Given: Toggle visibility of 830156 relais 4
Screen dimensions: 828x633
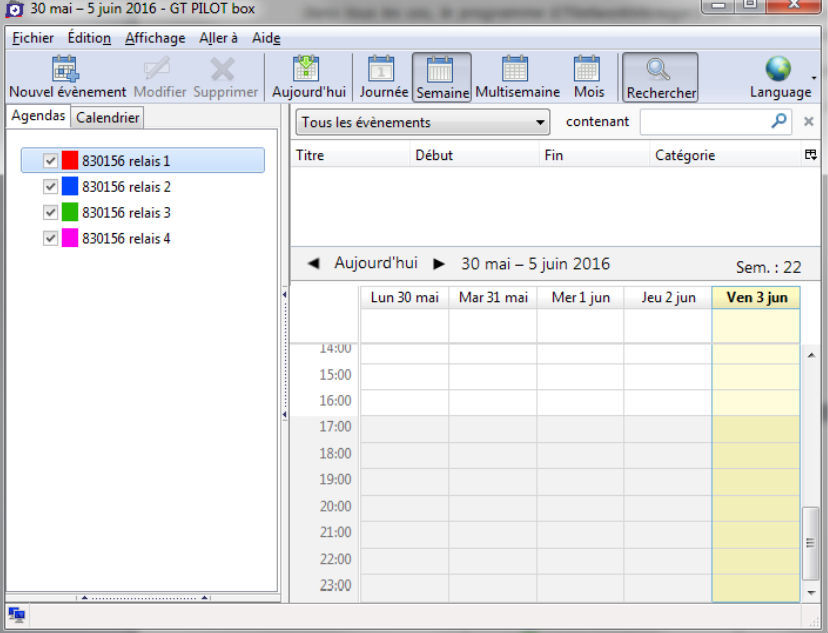Looking at the screenshot, I should [50, 238].
